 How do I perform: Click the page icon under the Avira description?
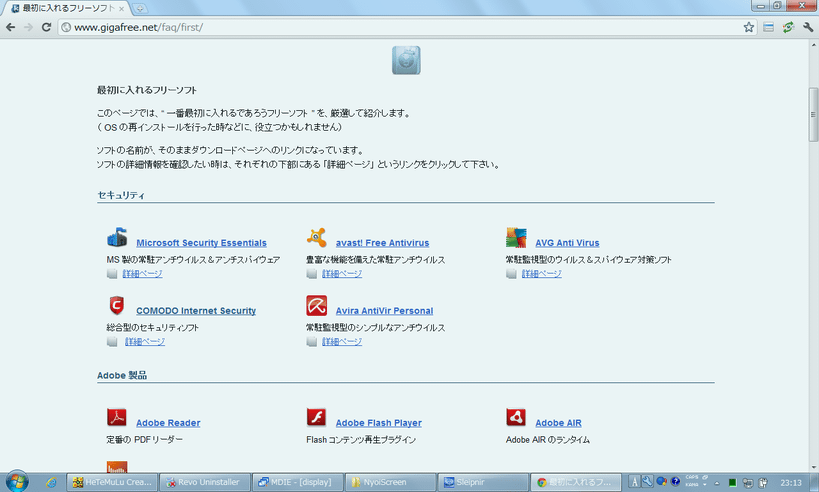pyautogui.click(x=312, y=342)
